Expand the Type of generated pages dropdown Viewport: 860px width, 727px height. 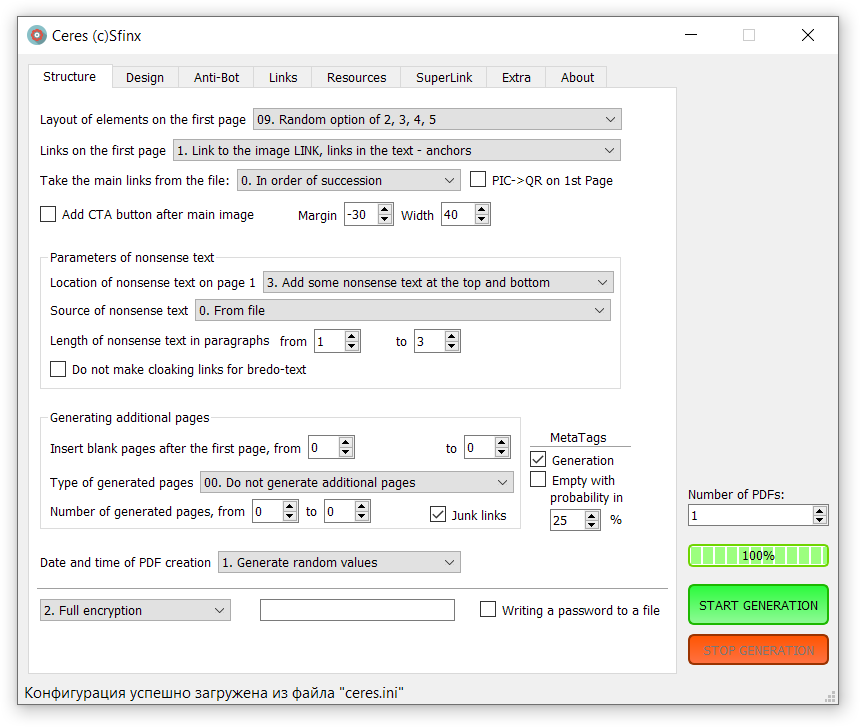click(357, 482)
